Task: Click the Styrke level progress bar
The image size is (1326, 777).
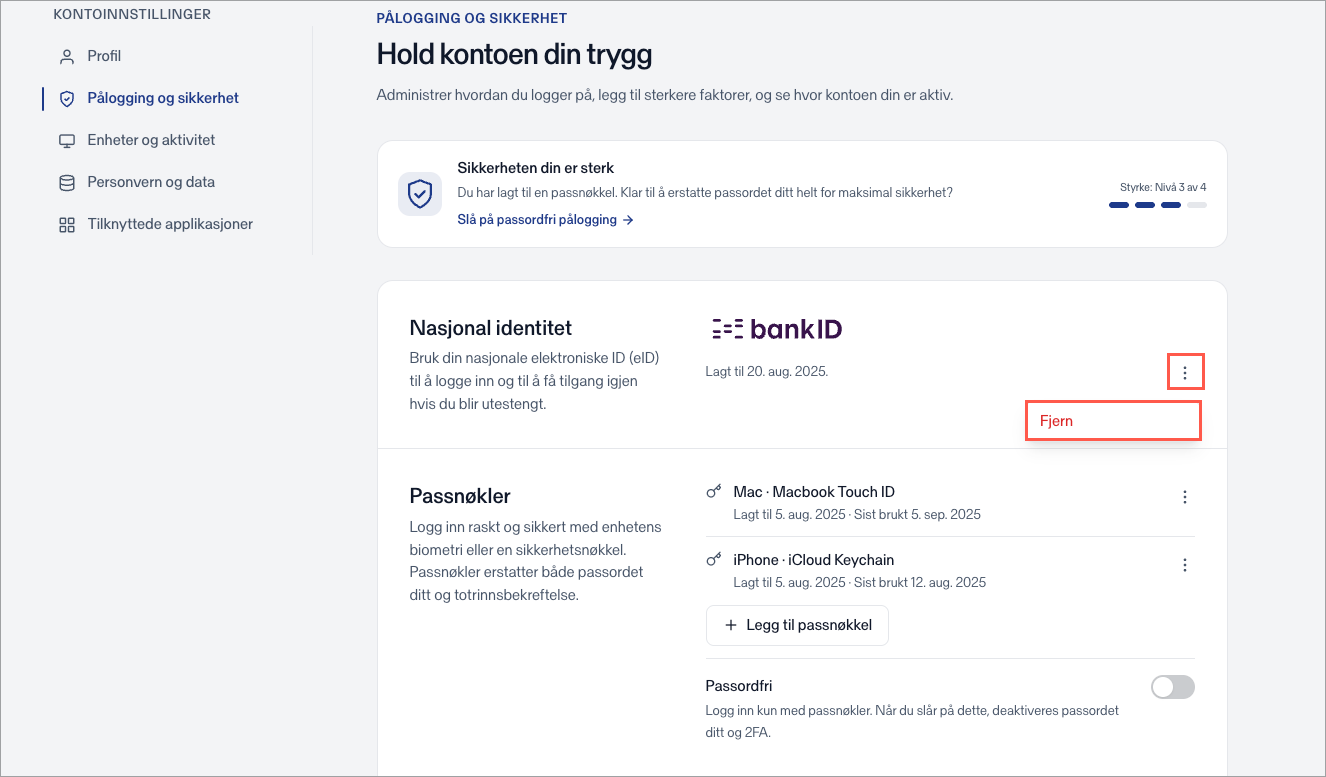Action: tap(1158, 205)
